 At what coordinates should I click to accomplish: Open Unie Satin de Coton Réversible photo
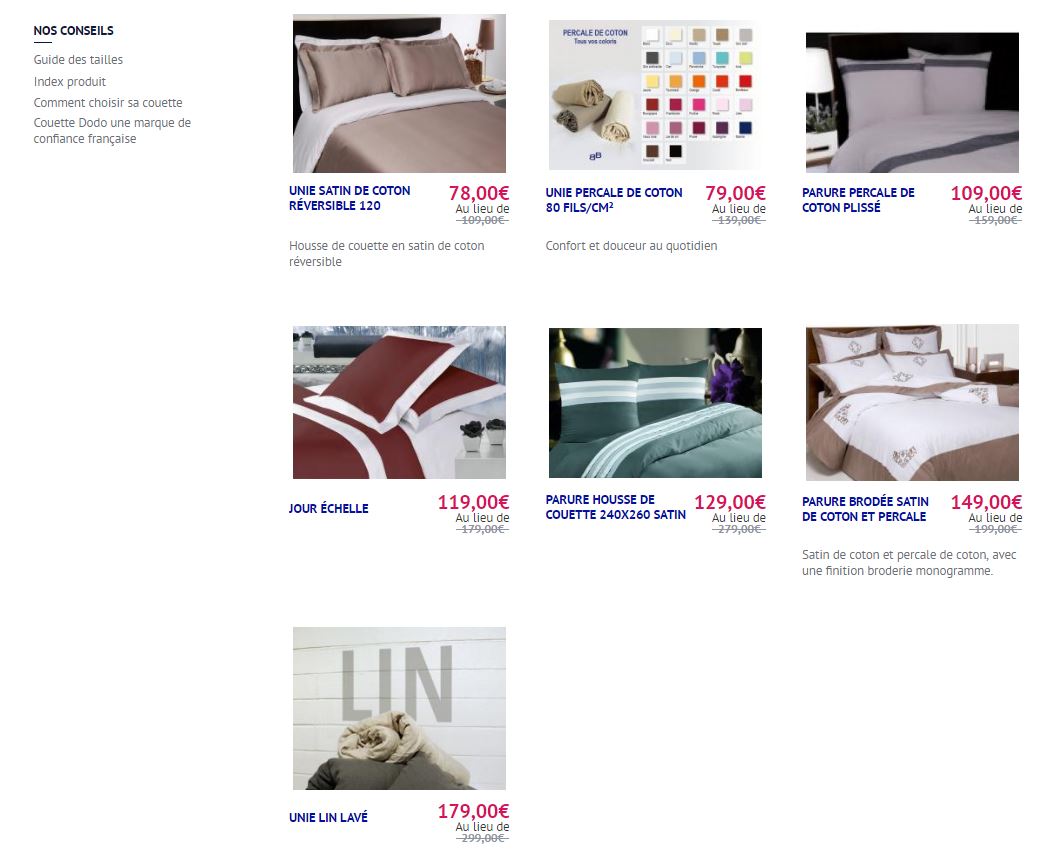399,94
